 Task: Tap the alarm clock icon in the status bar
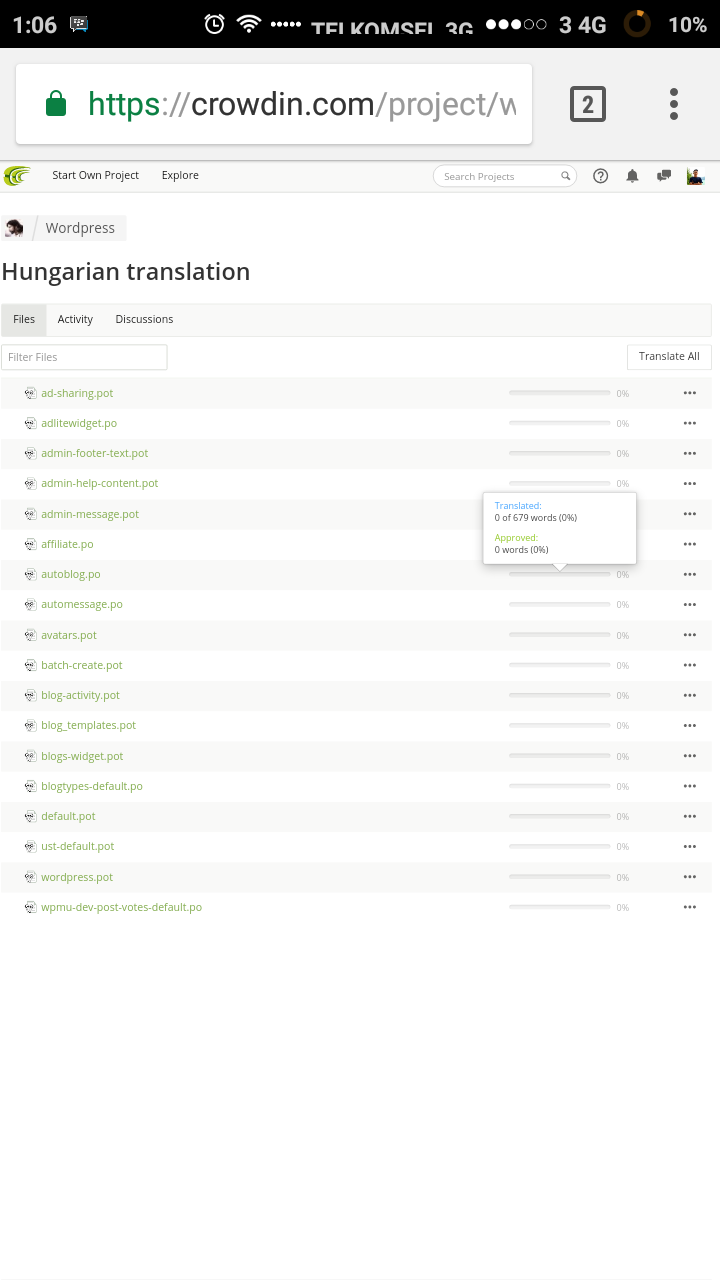pos(214,24)
